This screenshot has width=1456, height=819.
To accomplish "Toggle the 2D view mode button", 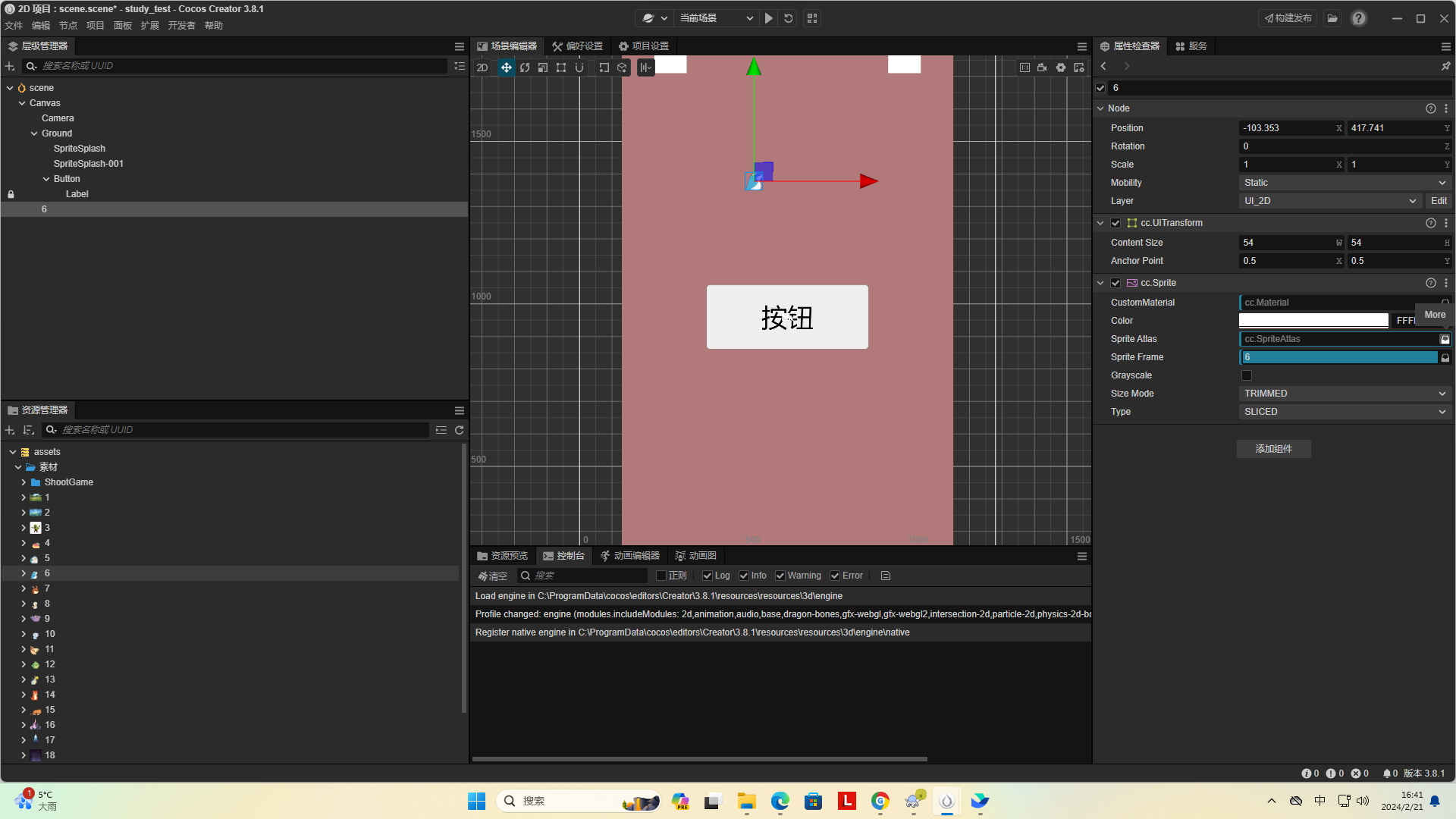I will click(x=482, y=67).
